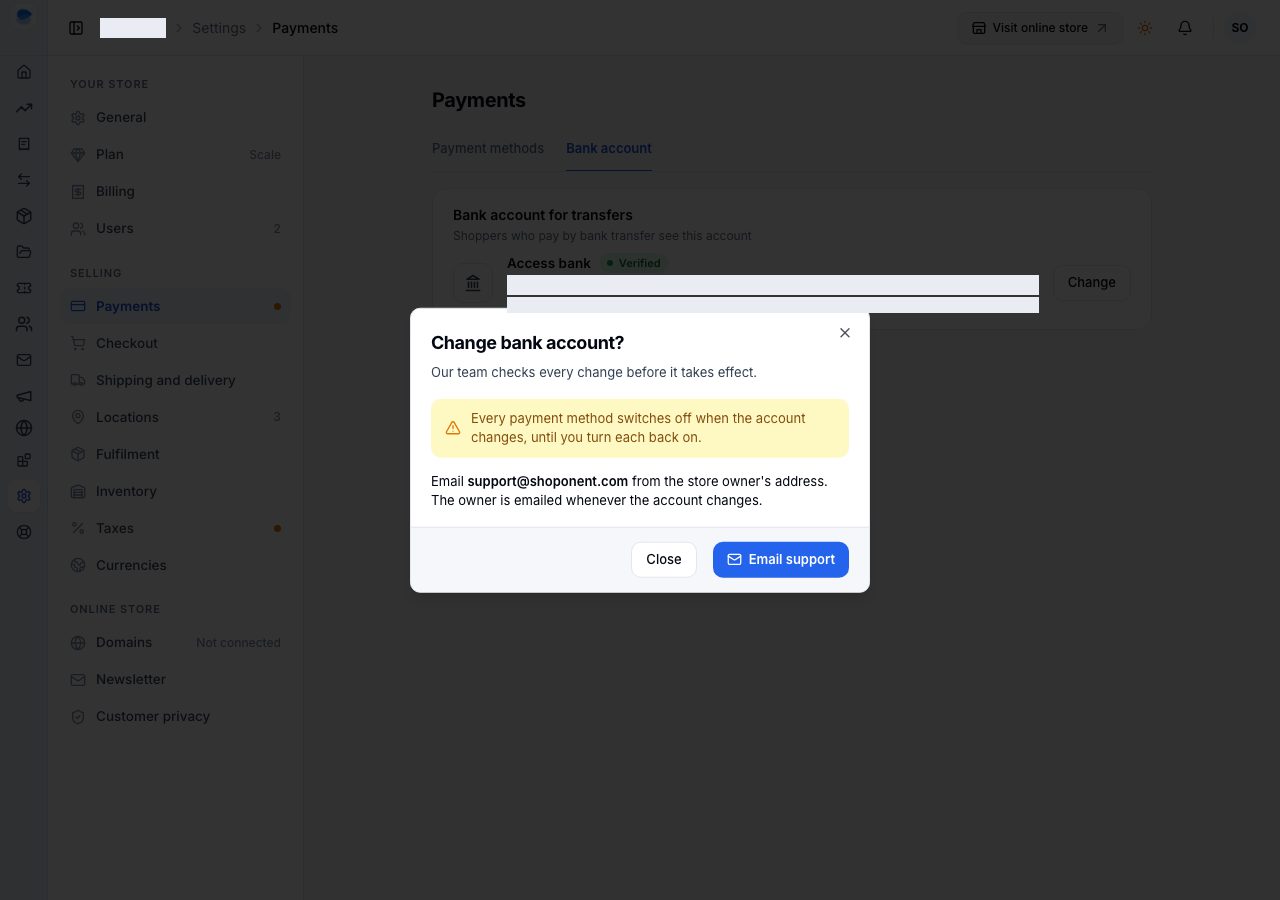This screenshot has height=900, width=1280.
Task: Select the megaphone icon in the left rail
Action: click(24, 396)
